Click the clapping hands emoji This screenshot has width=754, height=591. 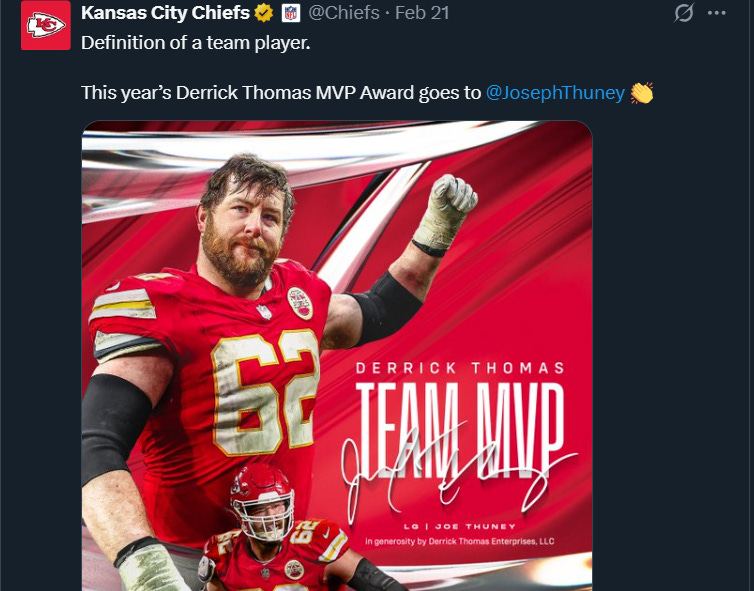pos(642,93)
